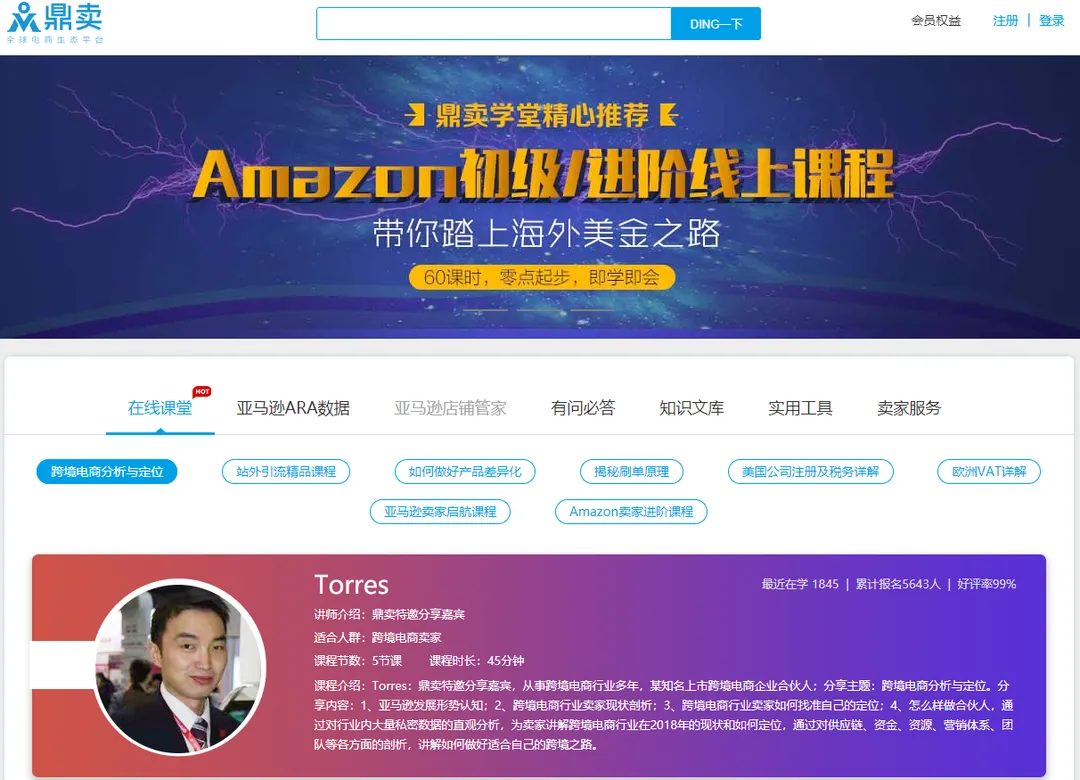Click 适合人群：跨境电商卖家 line

point(377,637)
